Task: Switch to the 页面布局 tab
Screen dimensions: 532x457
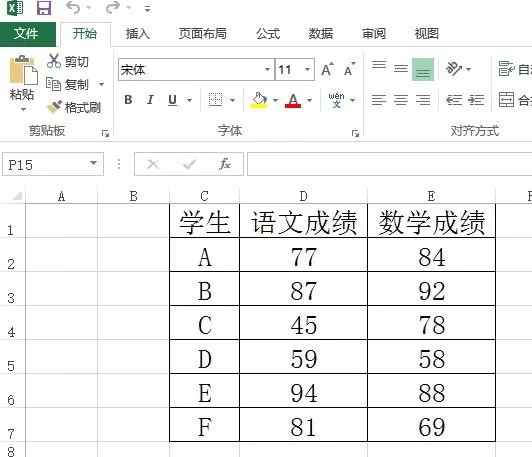Action: (x=203, y=34)
